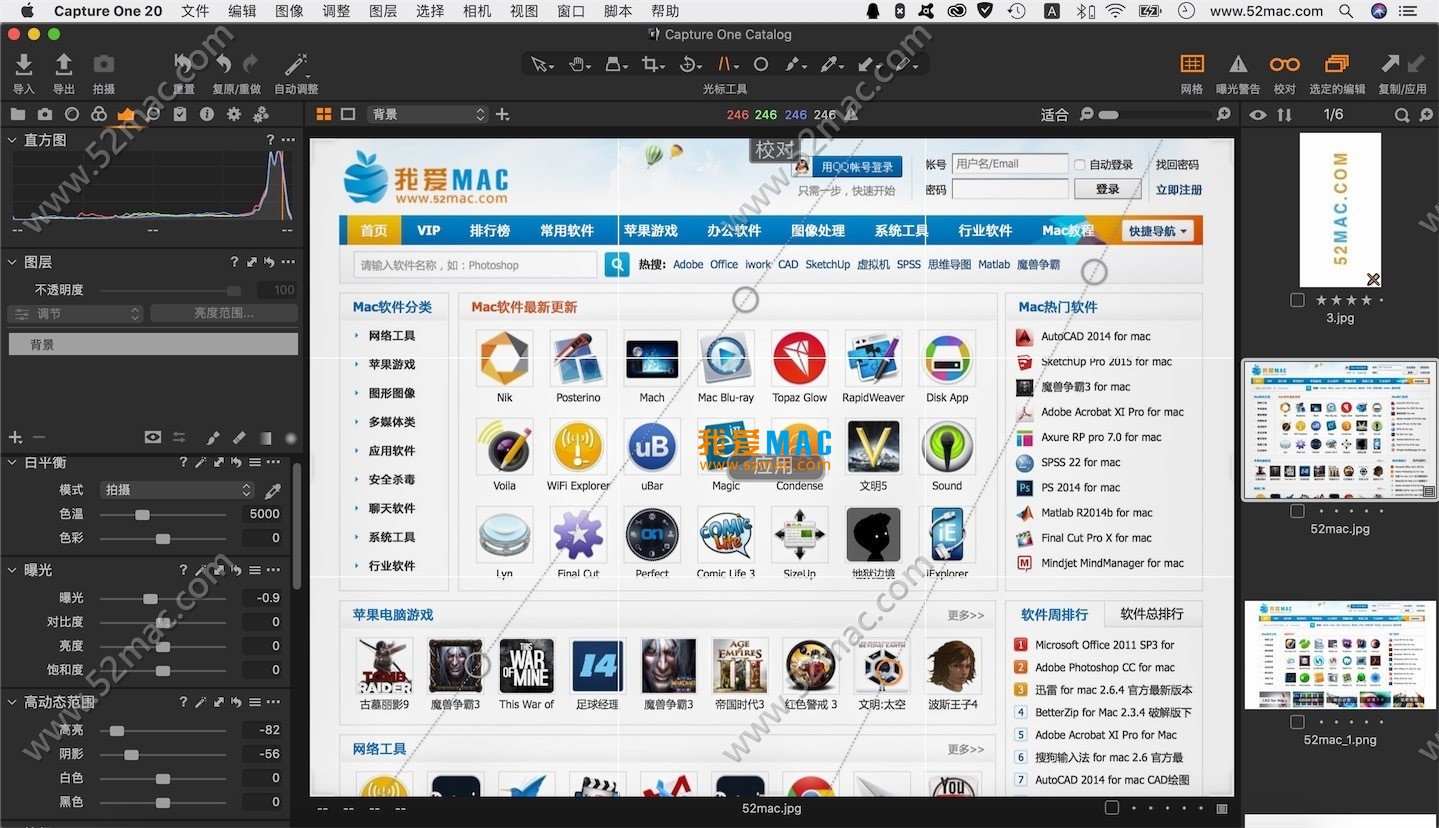Screen dimensions: 1439x828
Task: Tick the checkbox under 3.jpg thumbnail
Action: coord(1297,300)
